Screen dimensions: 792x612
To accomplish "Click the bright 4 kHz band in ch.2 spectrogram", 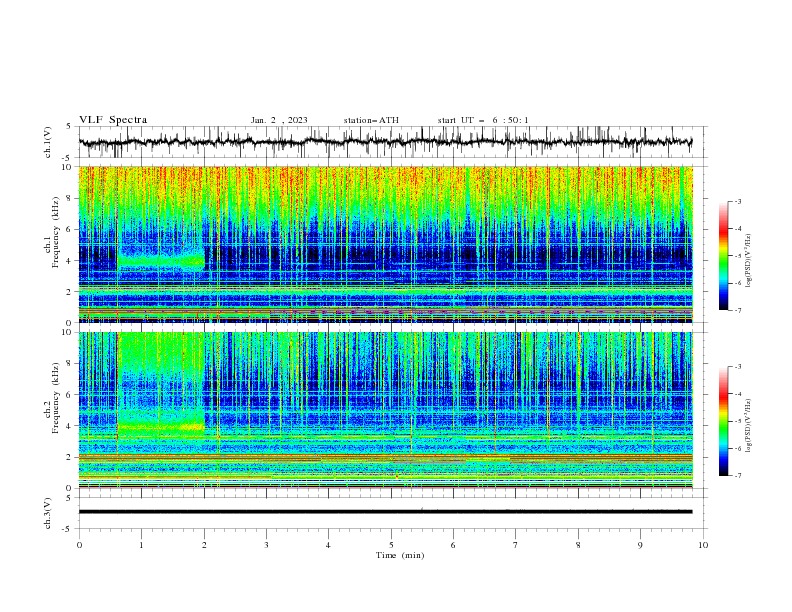I will coord(161,427).
